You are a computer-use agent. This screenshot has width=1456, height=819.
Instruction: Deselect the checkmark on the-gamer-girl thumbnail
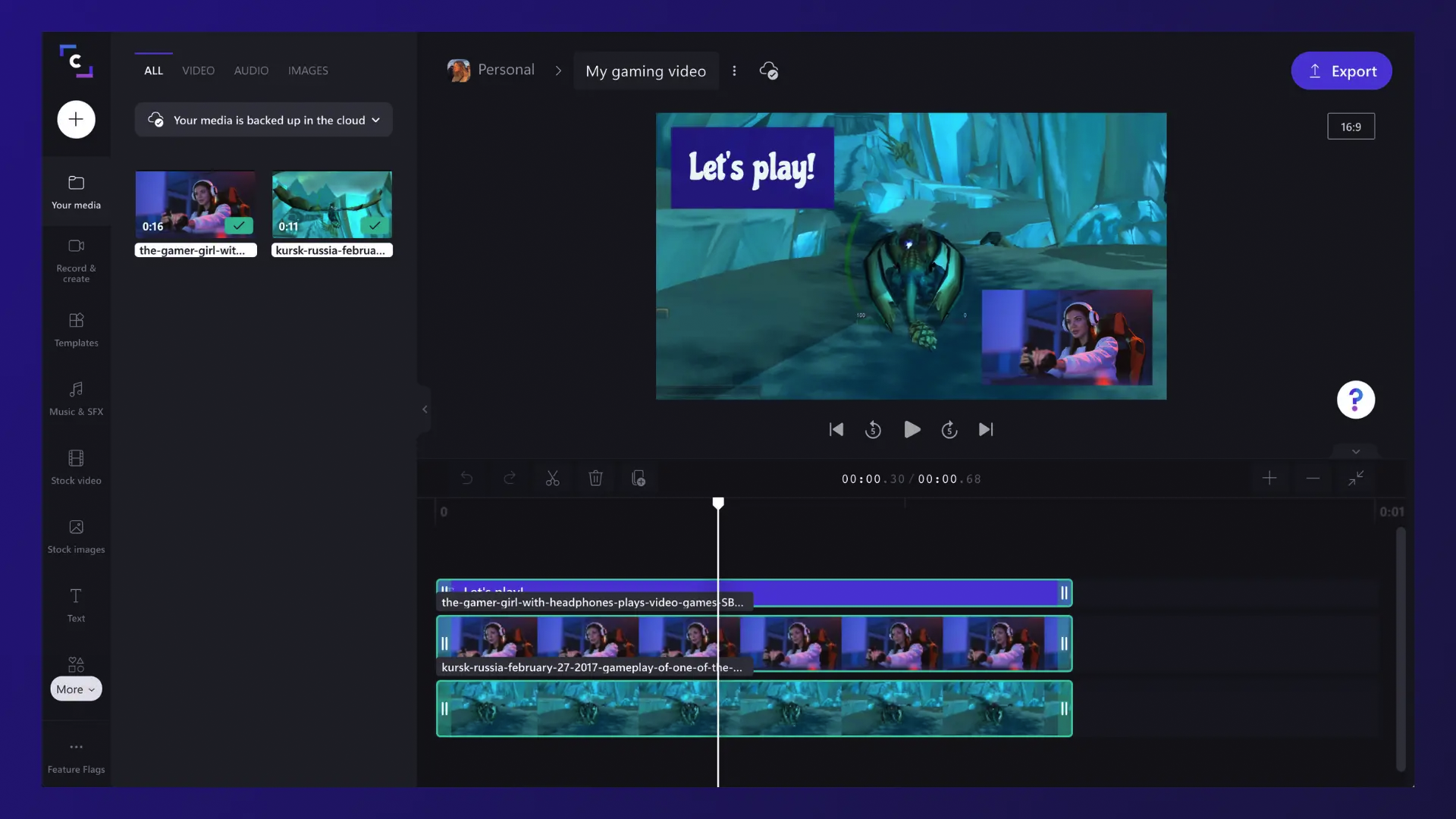[238, 226]
